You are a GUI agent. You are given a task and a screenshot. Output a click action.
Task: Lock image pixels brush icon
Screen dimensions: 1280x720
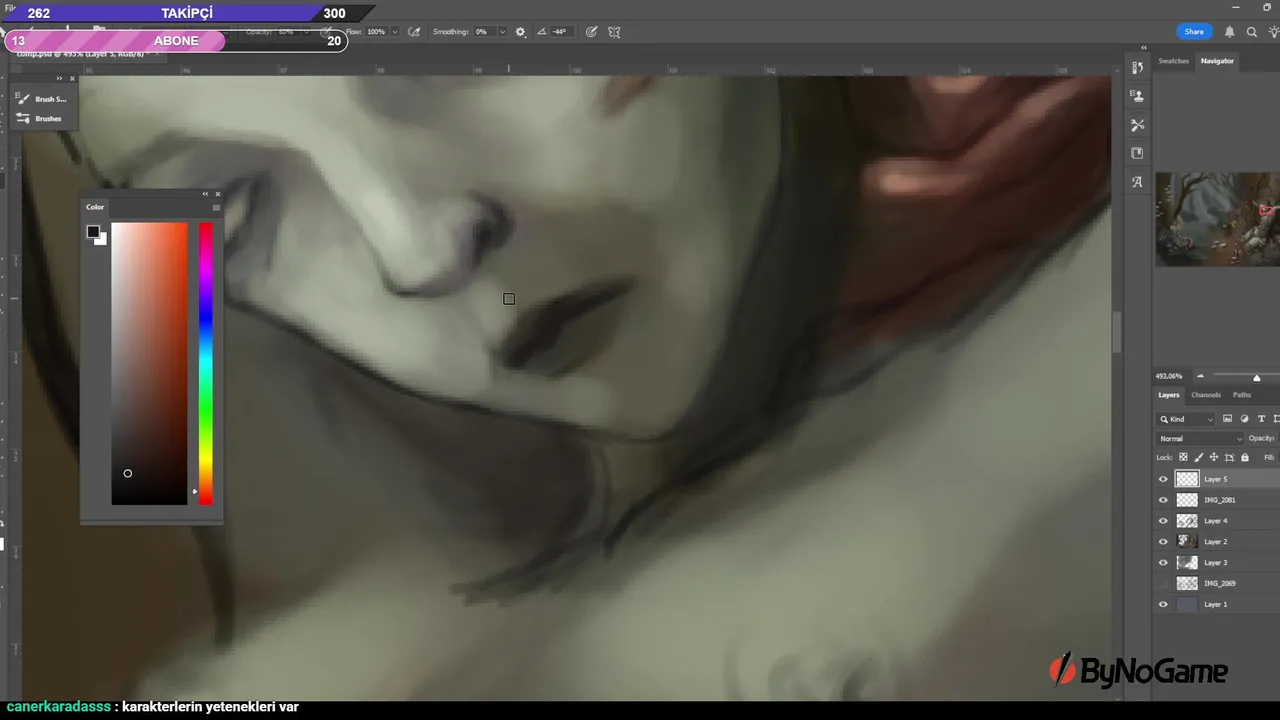pyautogui.click(x=1199, y=457)
